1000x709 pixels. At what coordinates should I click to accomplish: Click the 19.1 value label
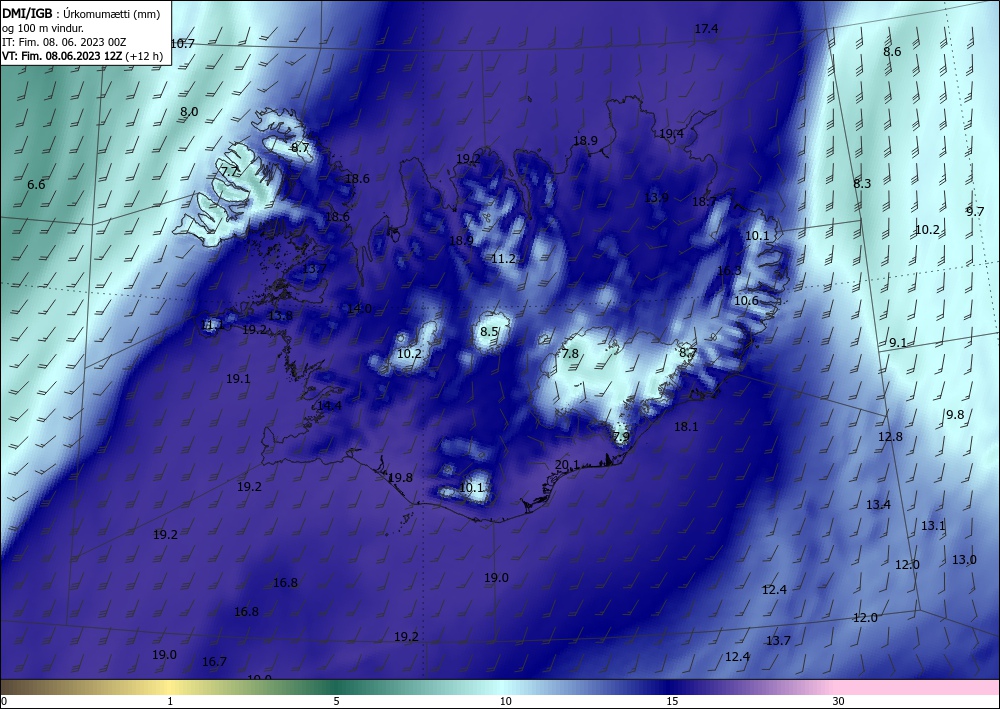click(x=238, y=379)
